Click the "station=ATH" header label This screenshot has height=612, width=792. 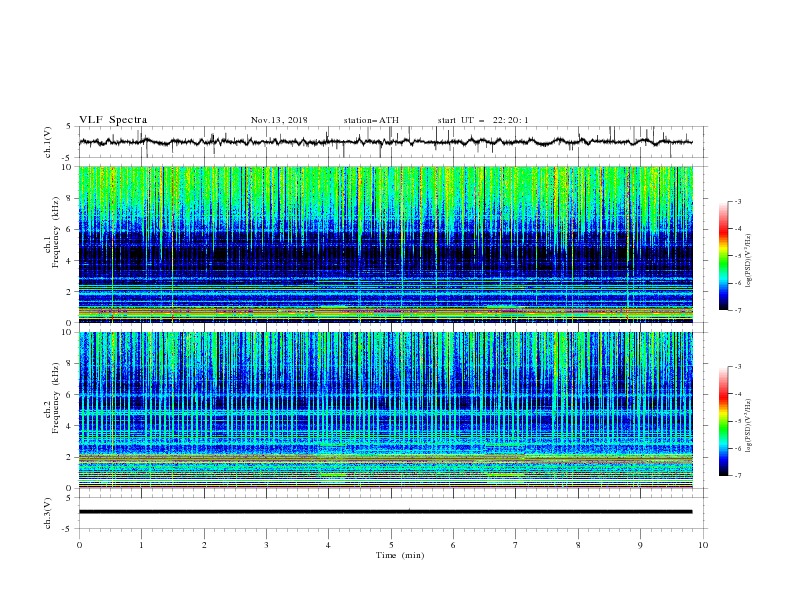coord(371,120)
